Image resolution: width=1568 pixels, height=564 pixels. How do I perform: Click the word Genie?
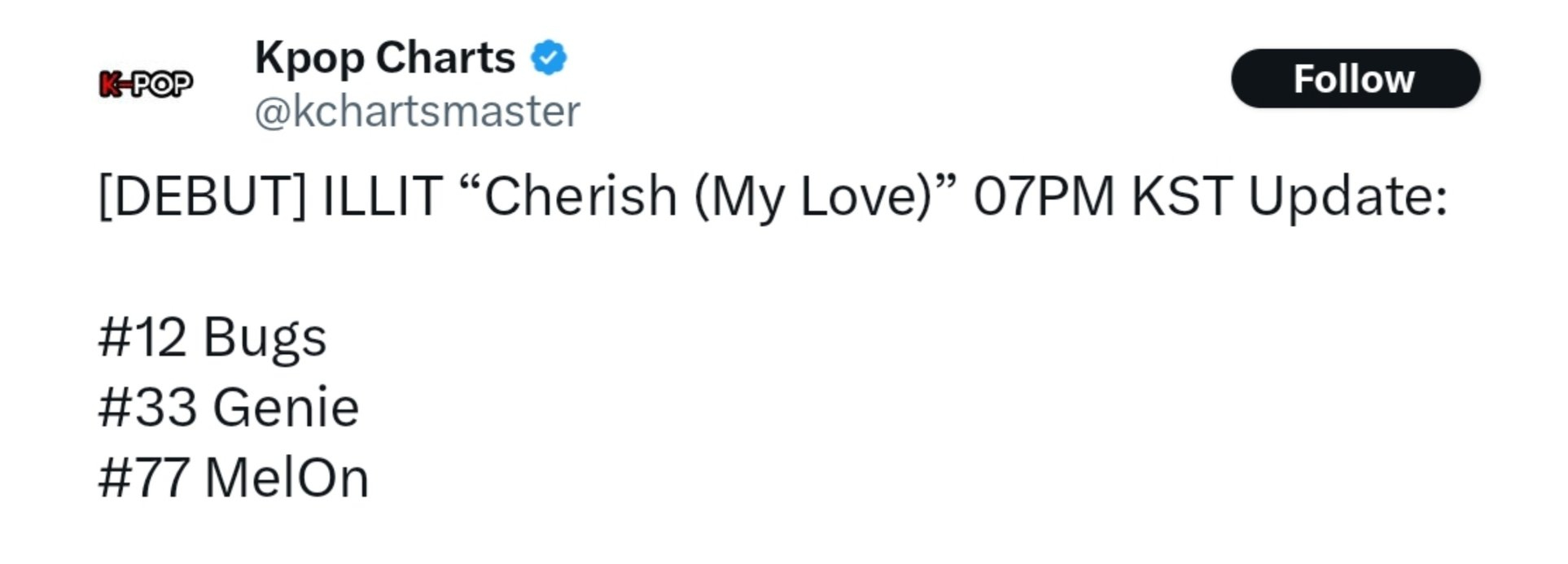click(286, 407)
